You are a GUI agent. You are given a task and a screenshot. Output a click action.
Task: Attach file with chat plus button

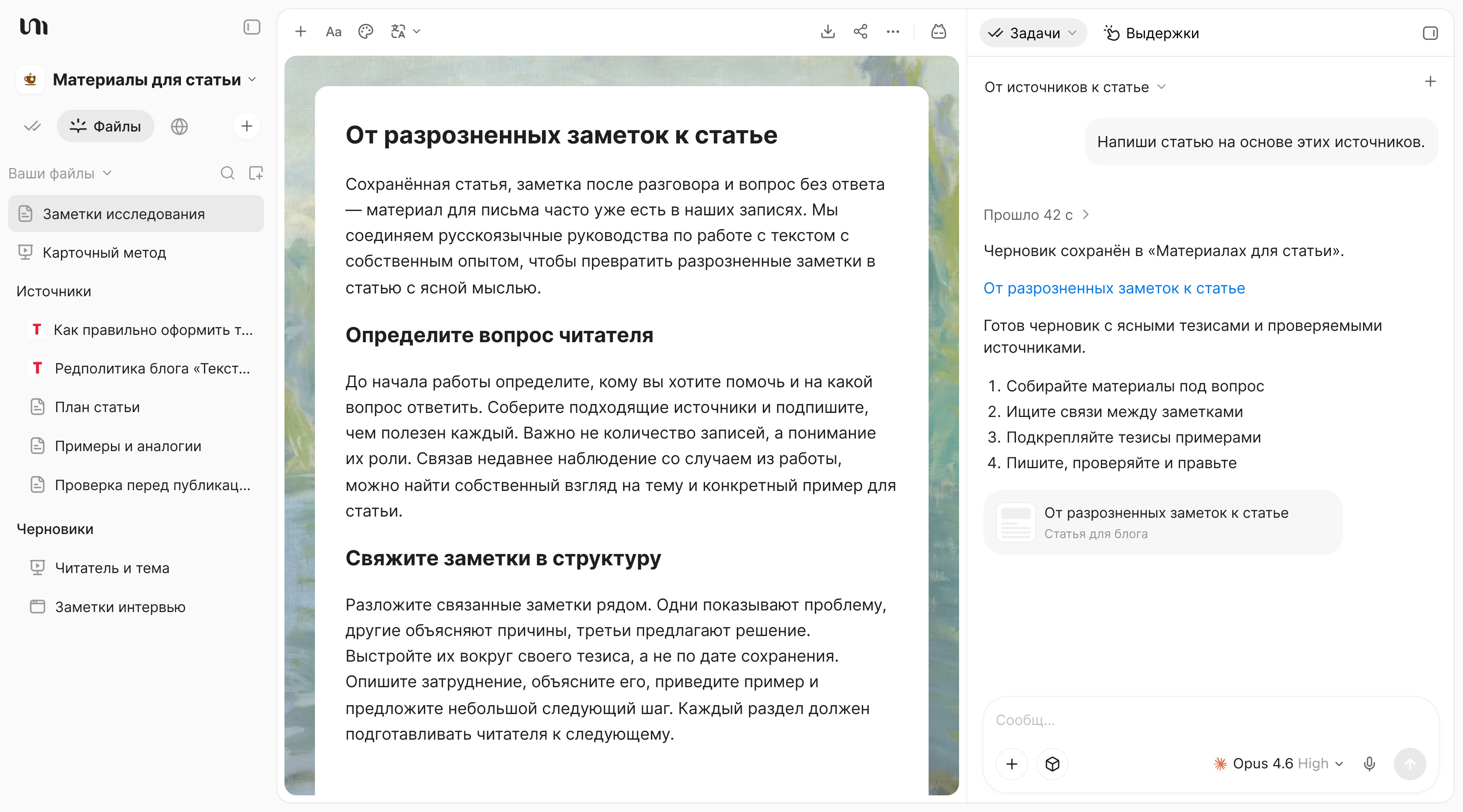[x=1012, y=764]
